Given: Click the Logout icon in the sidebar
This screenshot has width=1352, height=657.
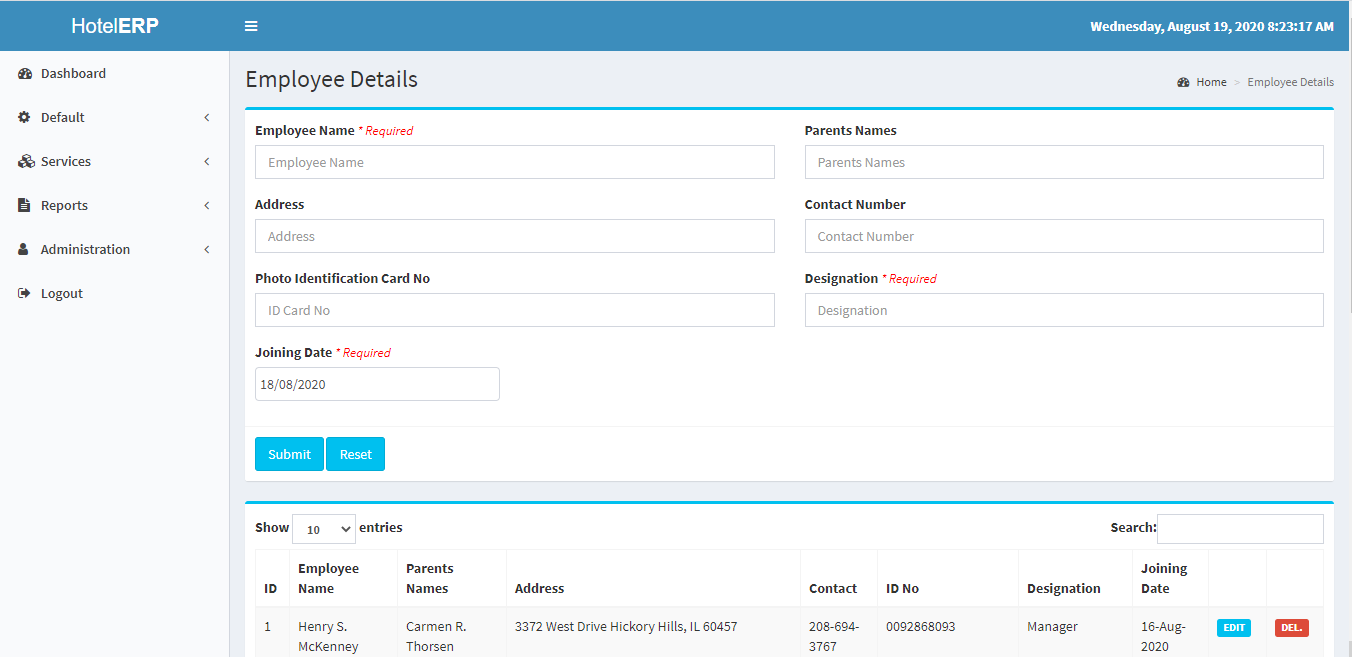Looking at the screenshot, I should (x=24, y=293).
